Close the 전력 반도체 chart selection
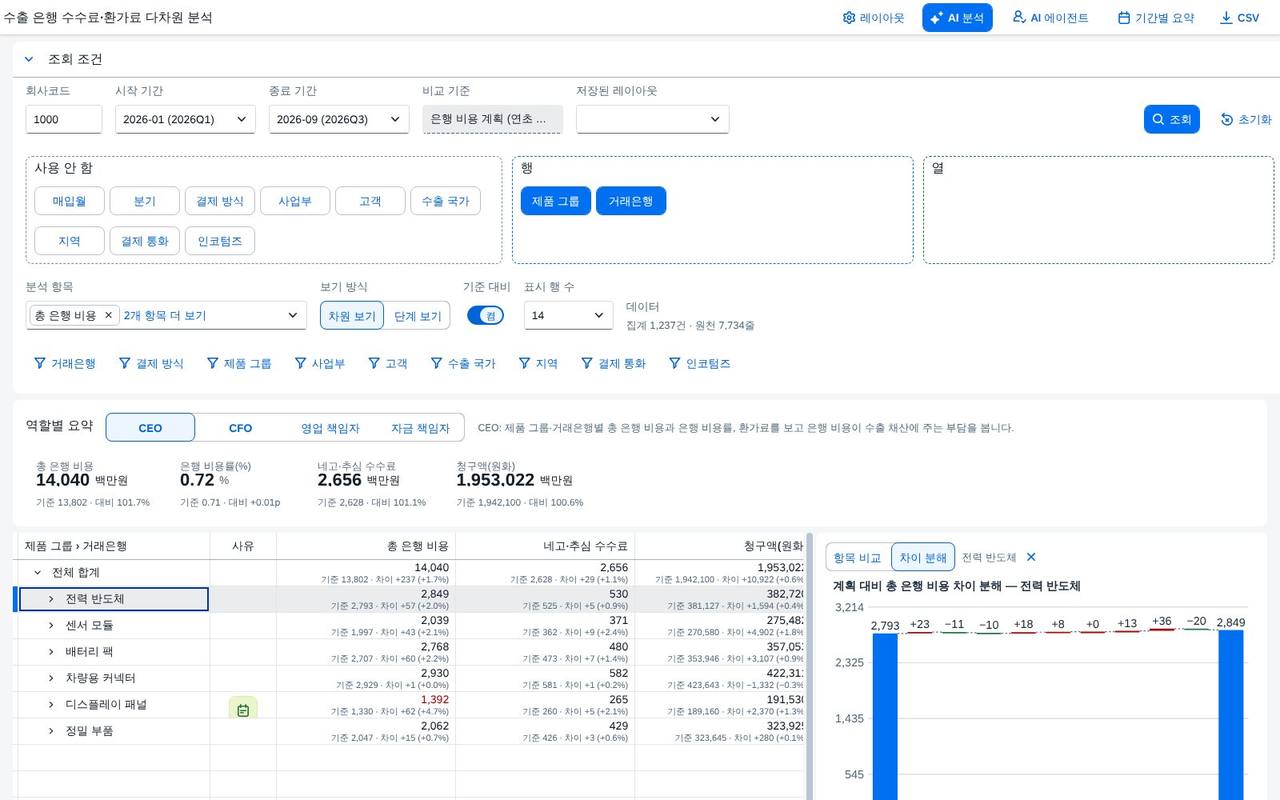Screen dimensions: 1280x800 [x=1031, y=557]
